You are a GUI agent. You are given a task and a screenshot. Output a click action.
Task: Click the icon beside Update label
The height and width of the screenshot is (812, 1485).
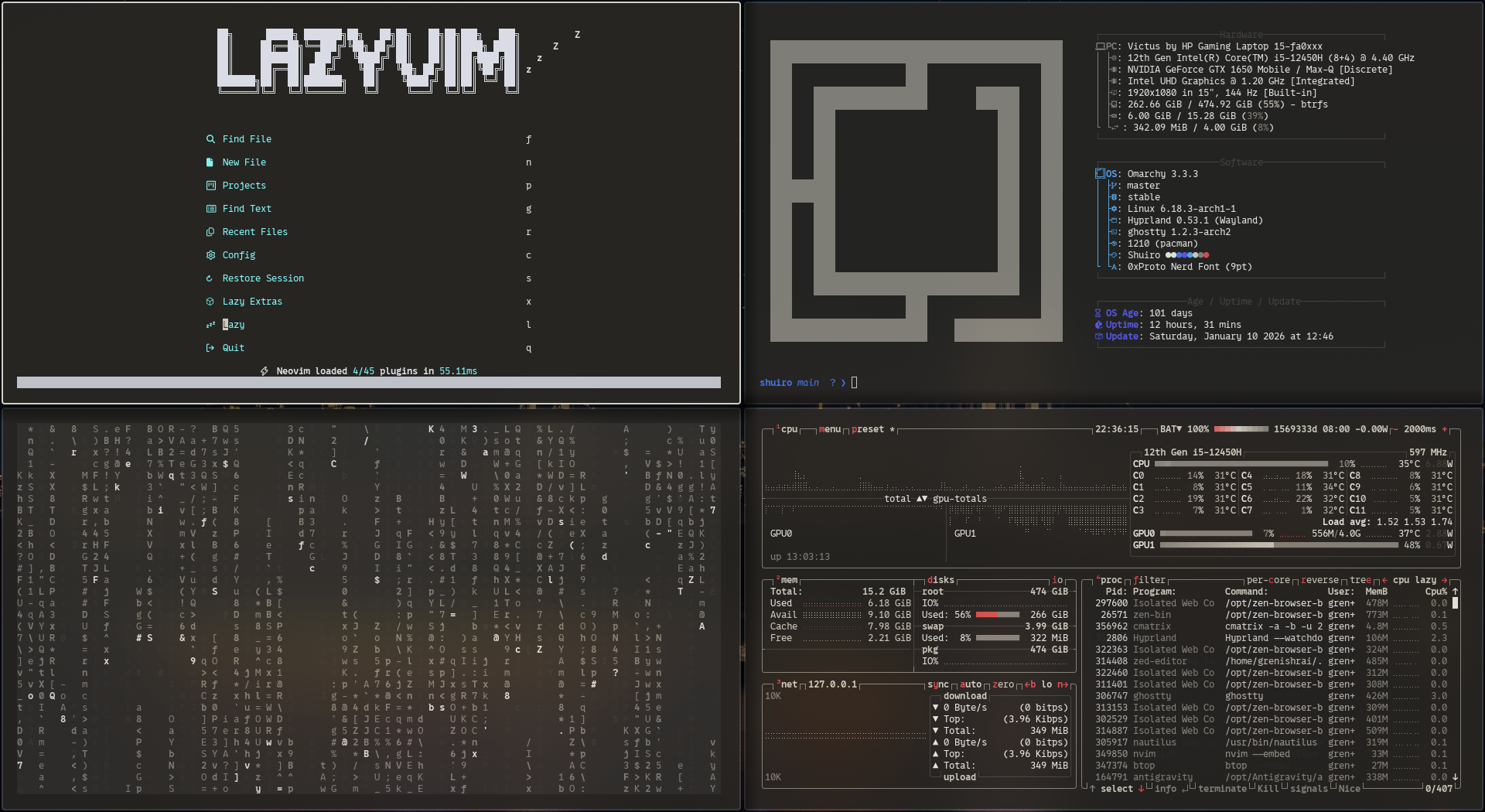(1098, 336)
